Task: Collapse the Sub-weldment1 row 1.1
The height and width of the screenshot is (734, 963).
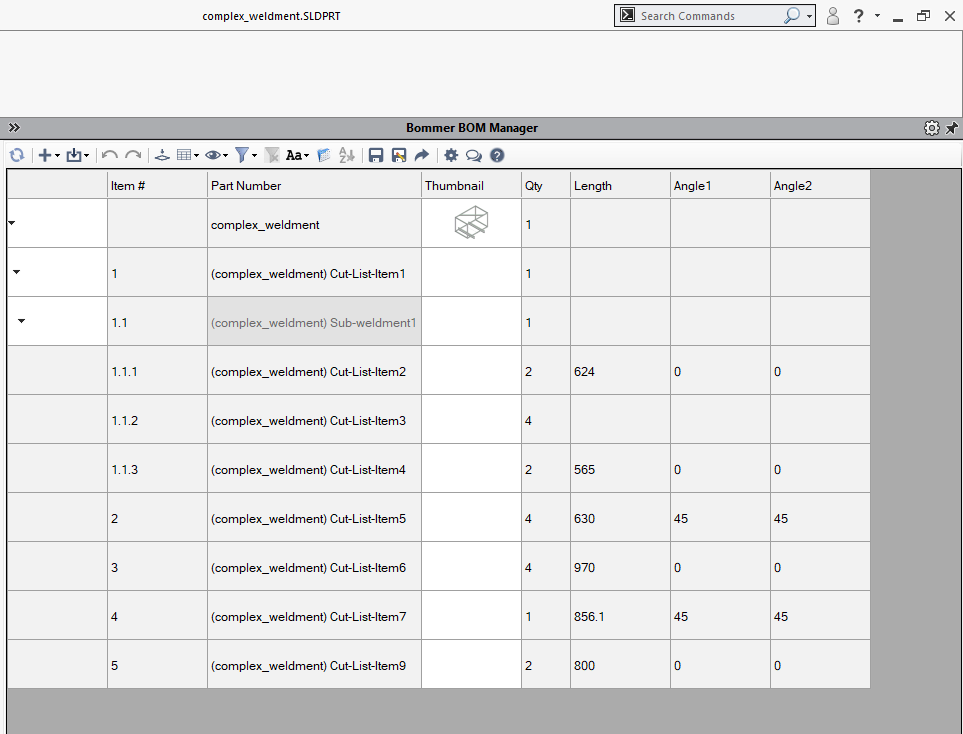Action: 21,321
